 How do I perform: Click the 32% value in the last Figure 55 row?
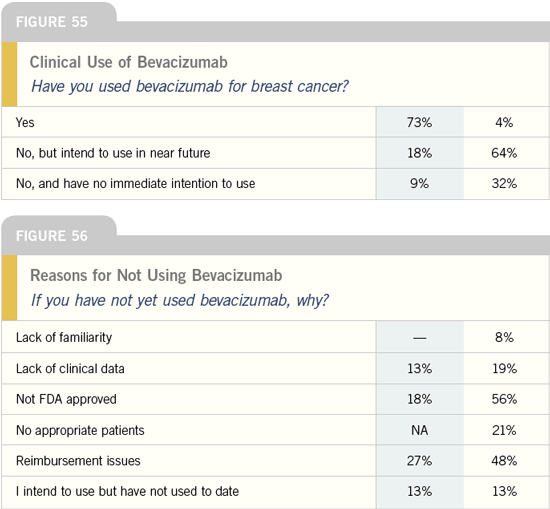[504, 183]
